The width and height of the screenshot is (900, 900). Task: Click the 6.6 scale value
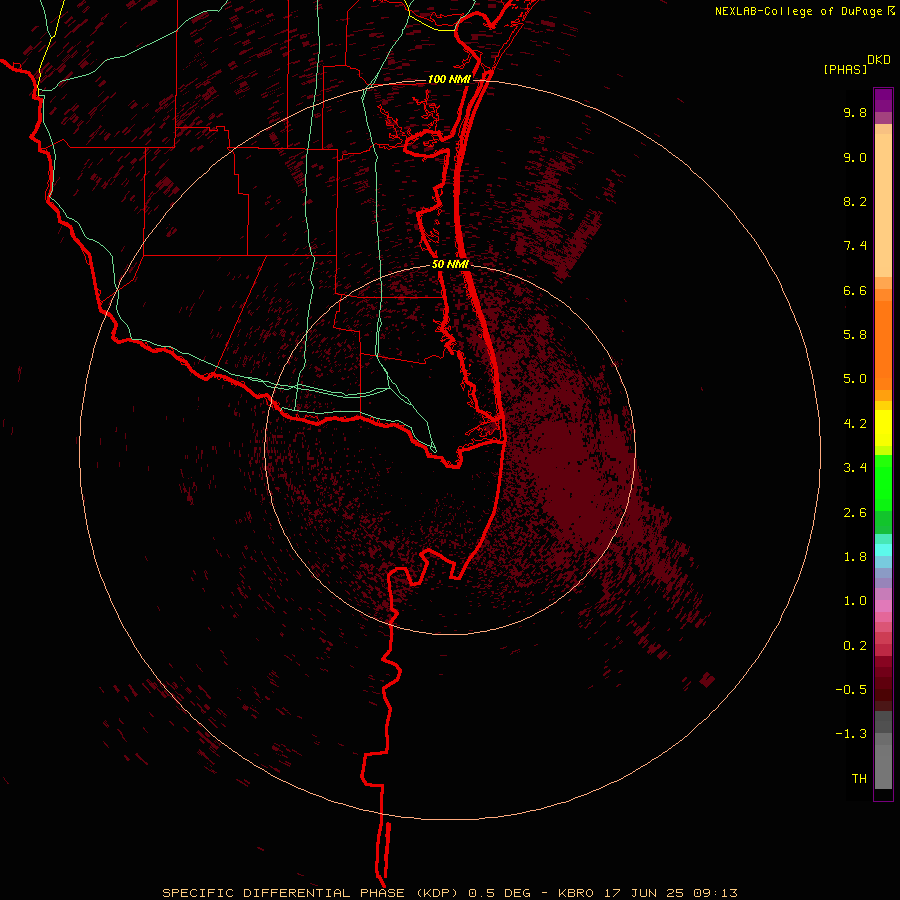pyautogui.click(x=855, y=290)
